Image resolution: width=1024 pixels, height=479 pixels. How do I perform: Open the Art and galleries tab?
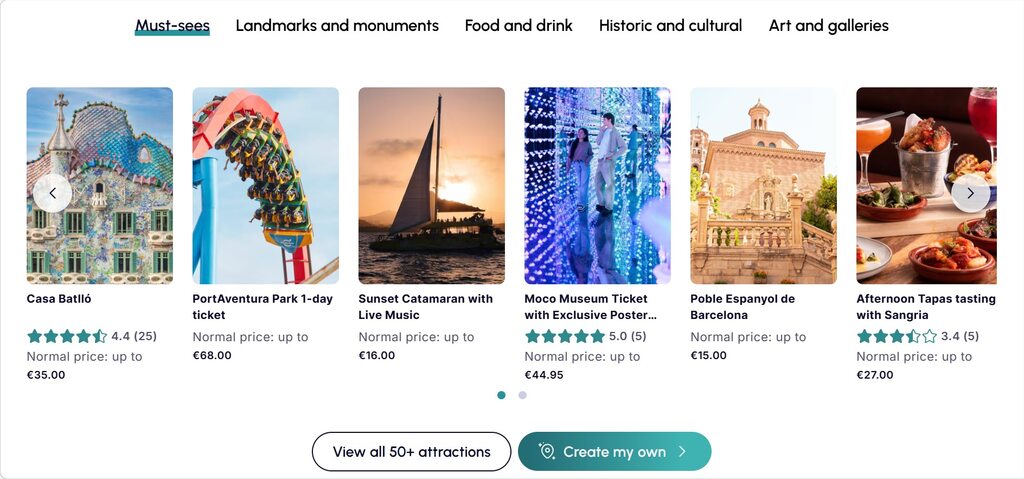click(x=828, y=26)
